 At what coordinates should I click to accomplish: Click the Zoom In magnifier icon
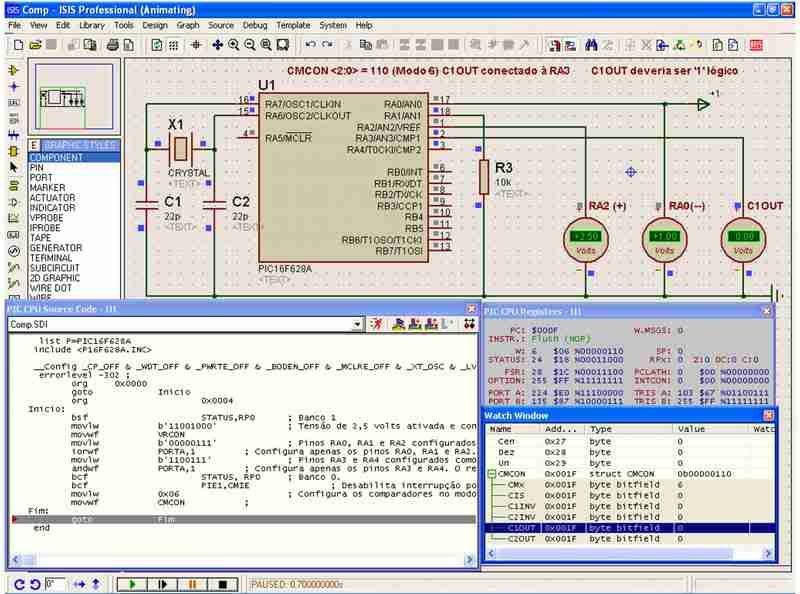(x=234, y=45)
